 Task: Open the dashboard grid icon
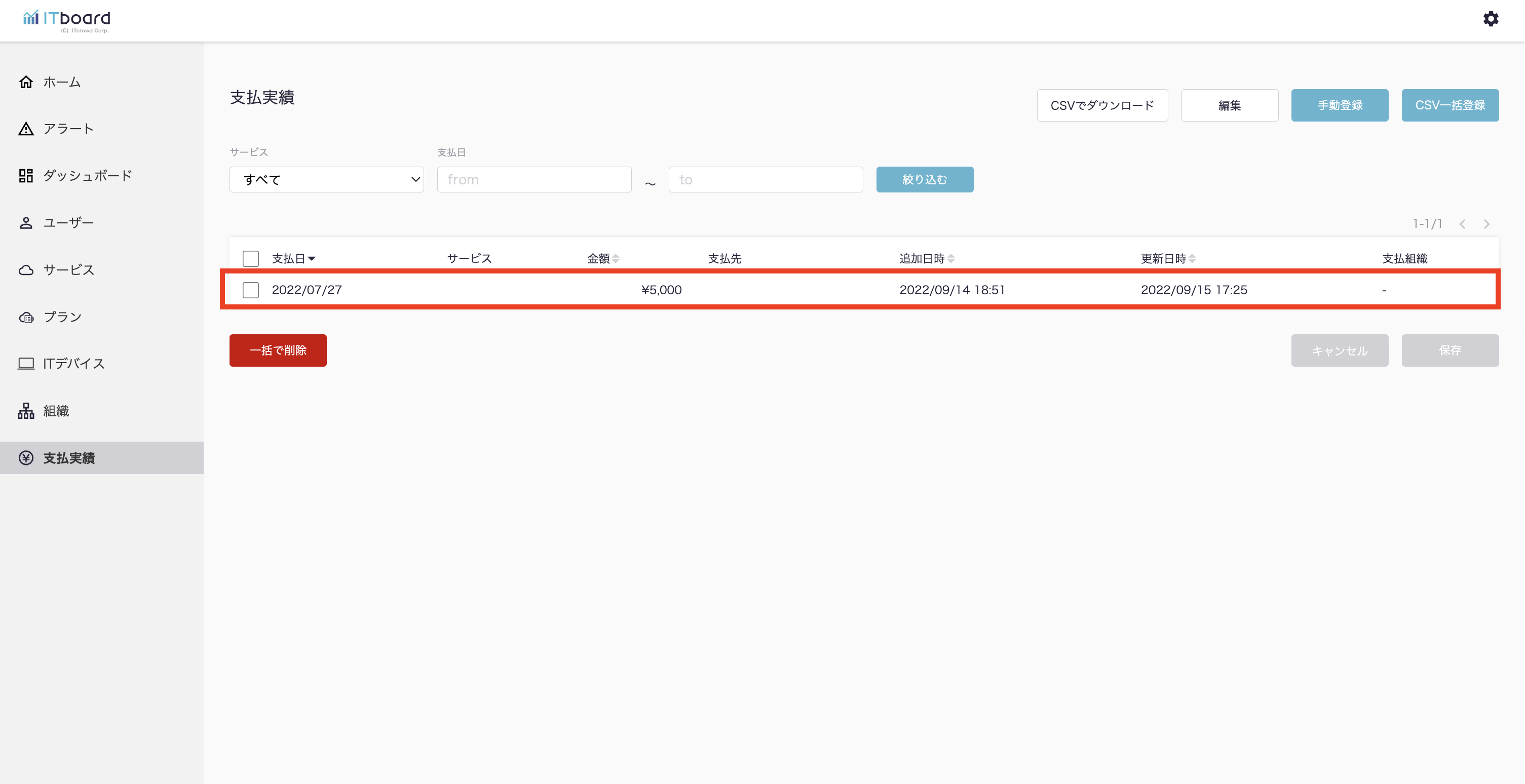(26, 176)
